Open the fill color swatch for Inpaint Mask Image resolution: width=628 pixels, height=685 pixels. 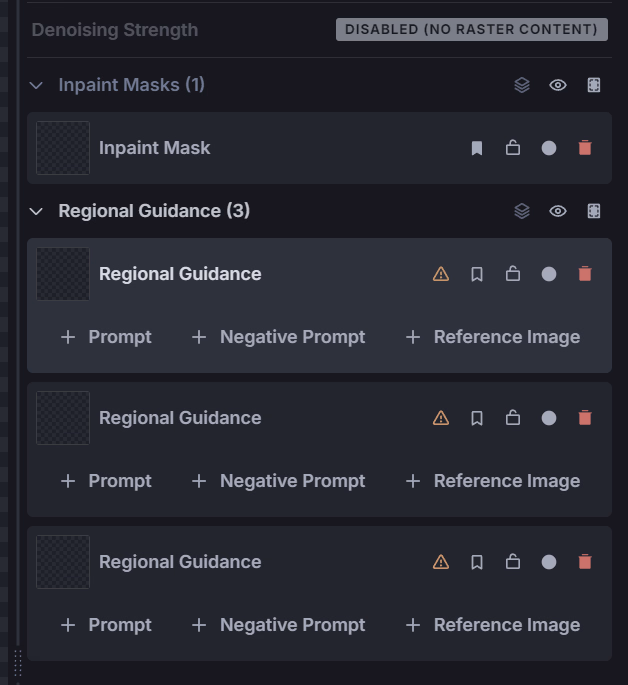(x=549, y=148)
